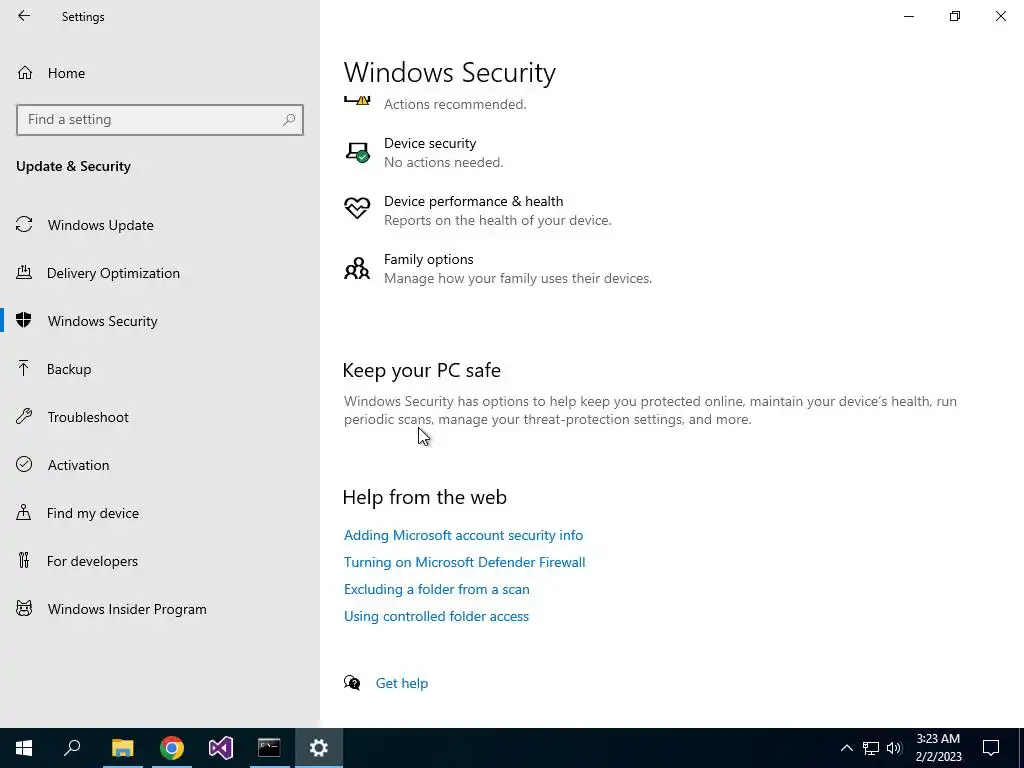The image size is (1024, 768).
Task: Click the volume speaker tray icon
Action: (x=894, y=748)
